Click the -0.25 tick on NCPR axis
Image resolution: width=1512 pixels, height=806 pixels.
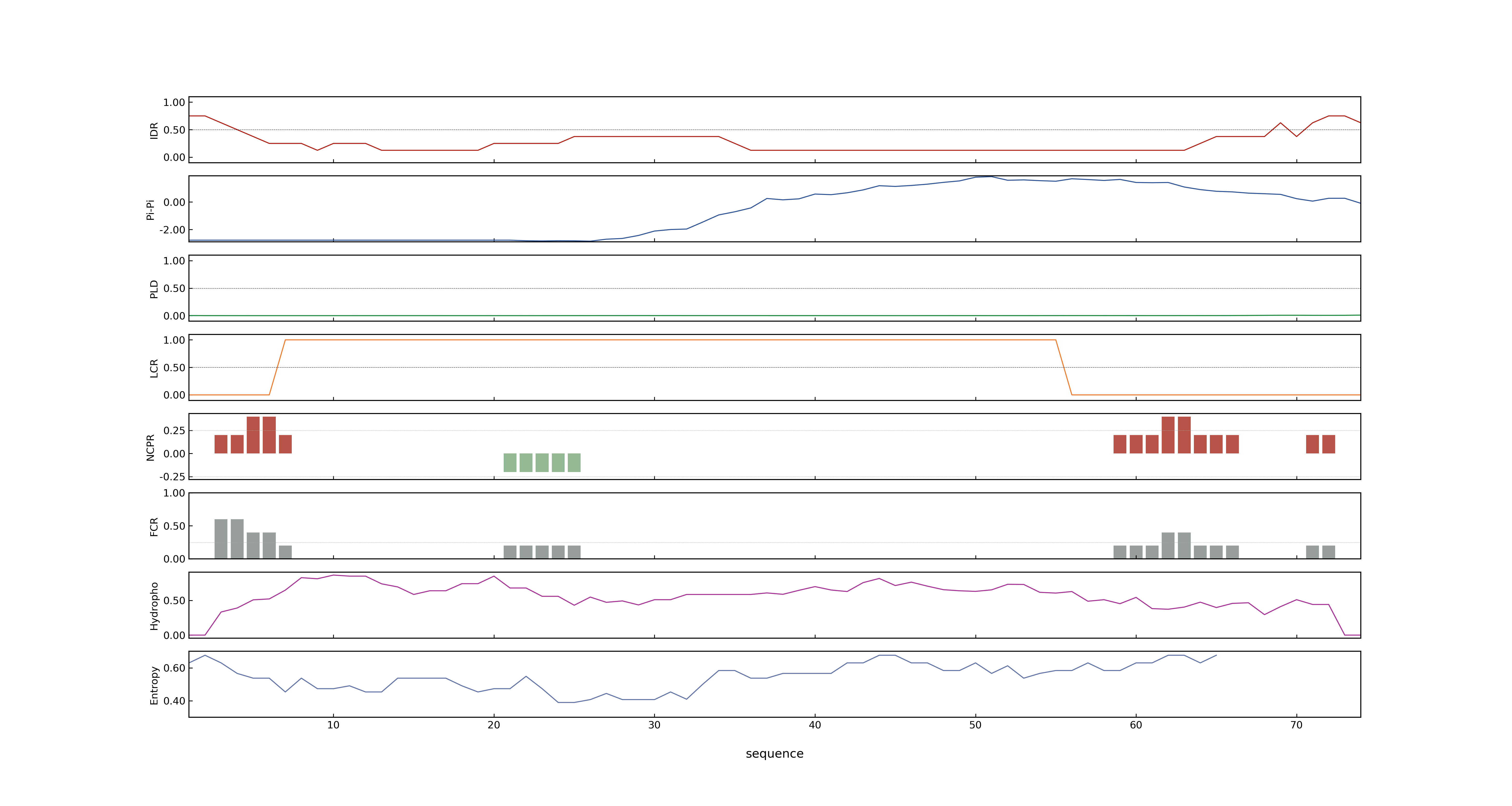click(x=172, y=477)
